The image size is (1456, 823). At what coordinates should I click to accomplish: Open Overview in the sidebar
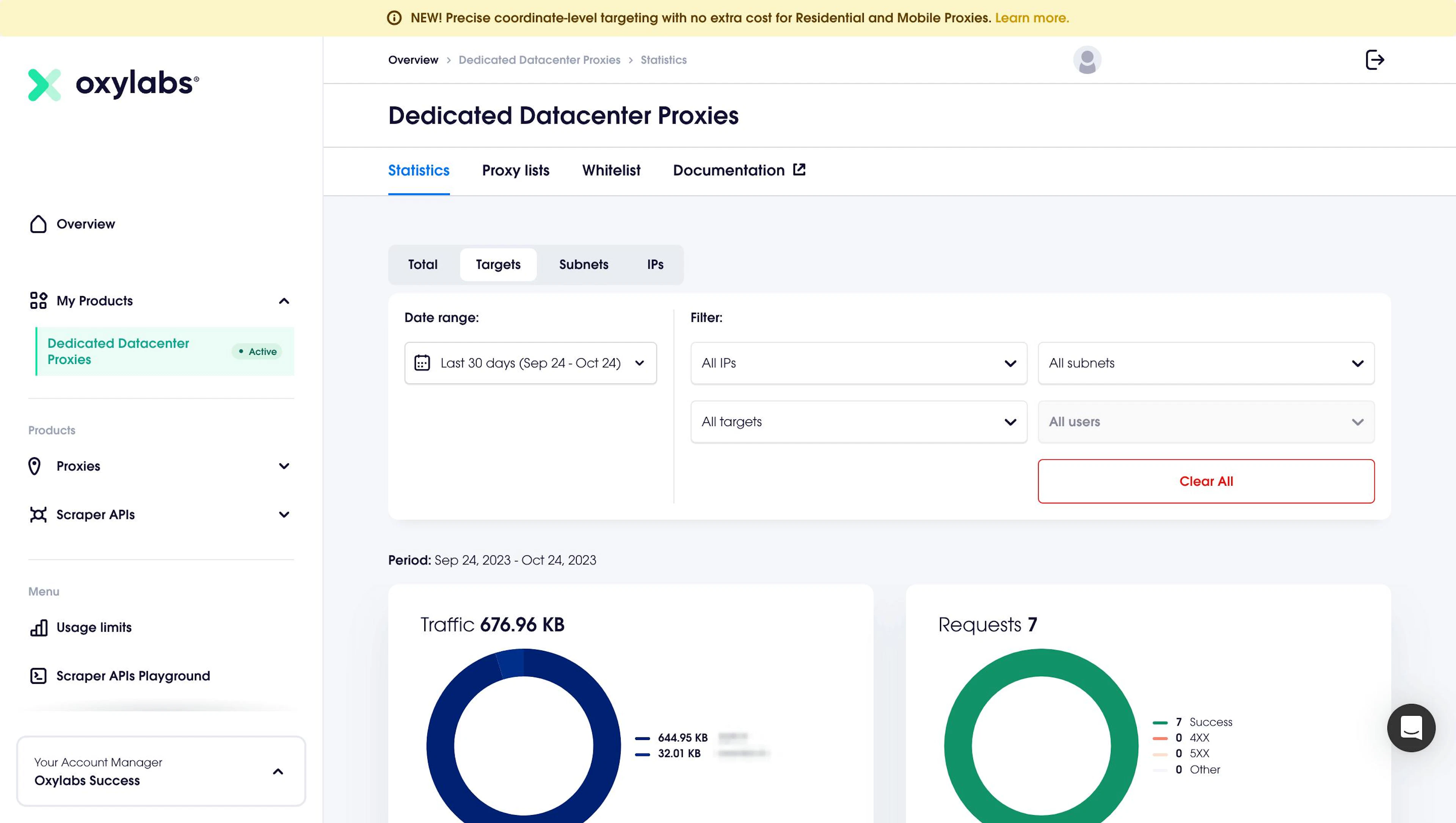coord(85,224)
